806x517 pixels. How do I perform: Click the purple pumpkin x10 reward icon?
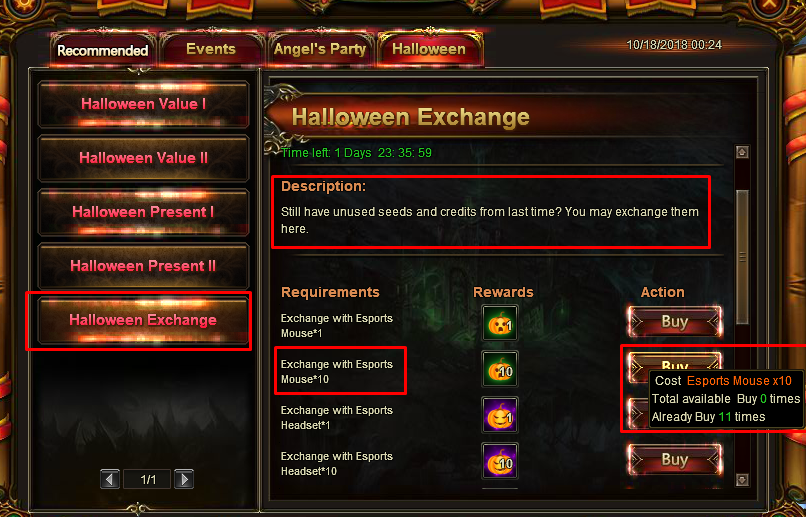click(500, 460)
